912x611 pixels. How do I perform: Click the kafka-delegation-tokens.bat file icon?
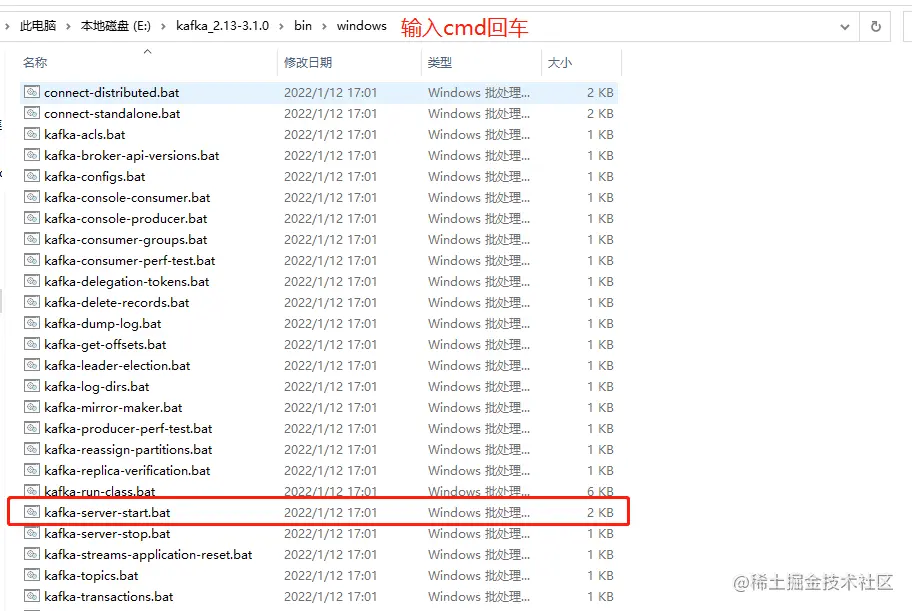[x=32, y=280]
